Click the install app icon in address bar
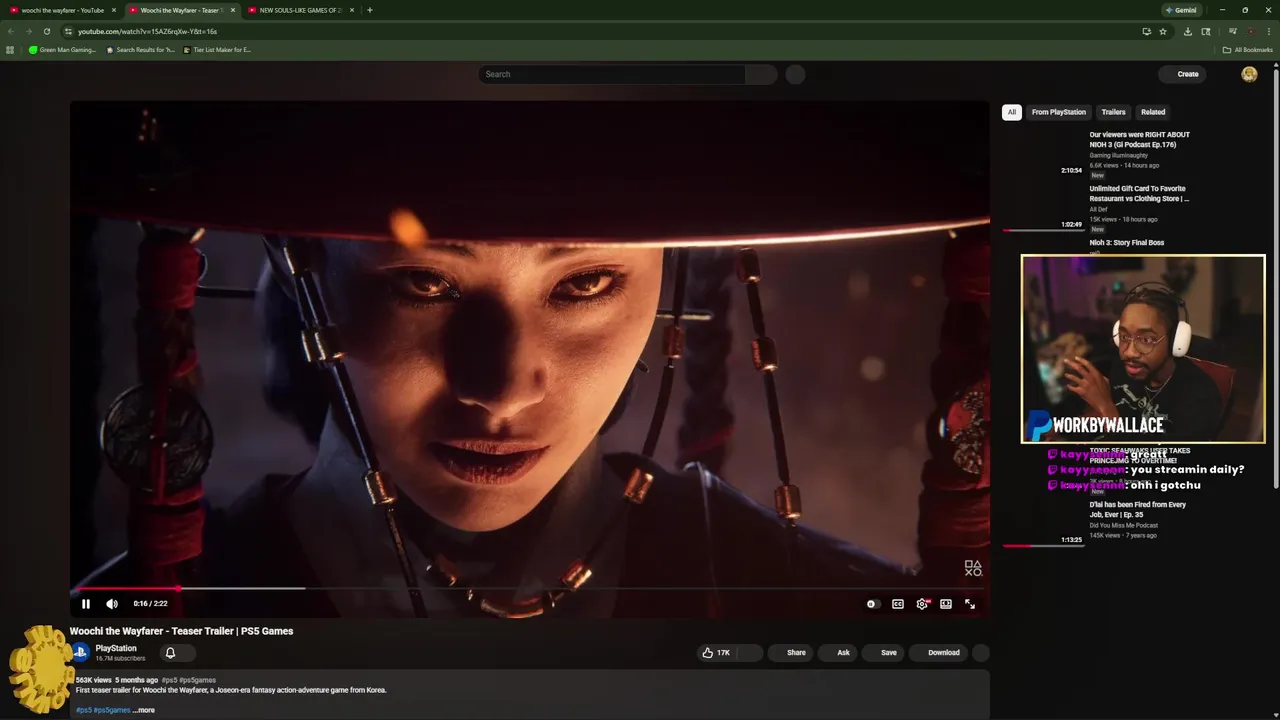The image size is (1280, 720). 1146,31
